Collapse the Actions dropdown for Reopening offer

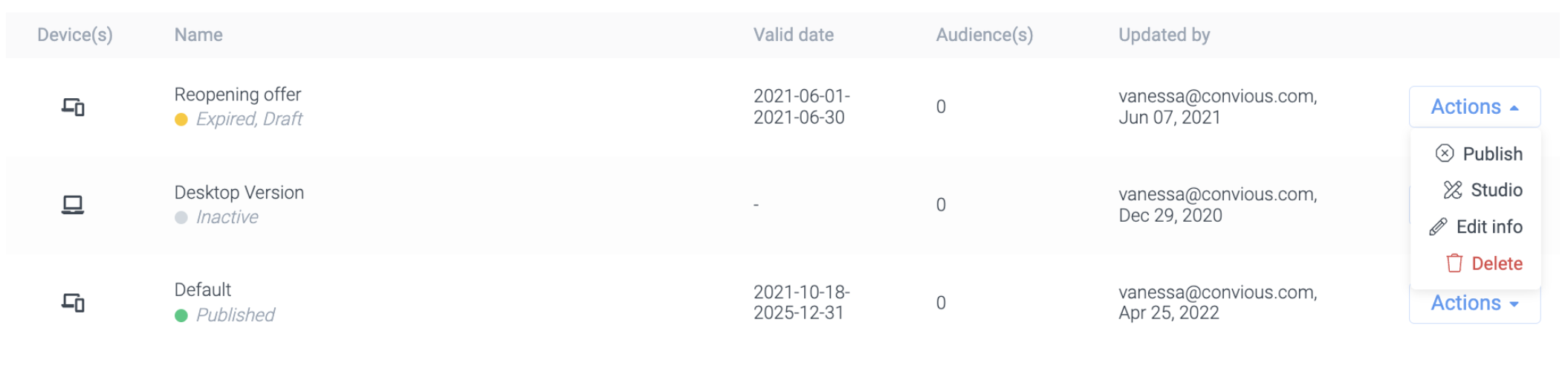coord(1474,107)
